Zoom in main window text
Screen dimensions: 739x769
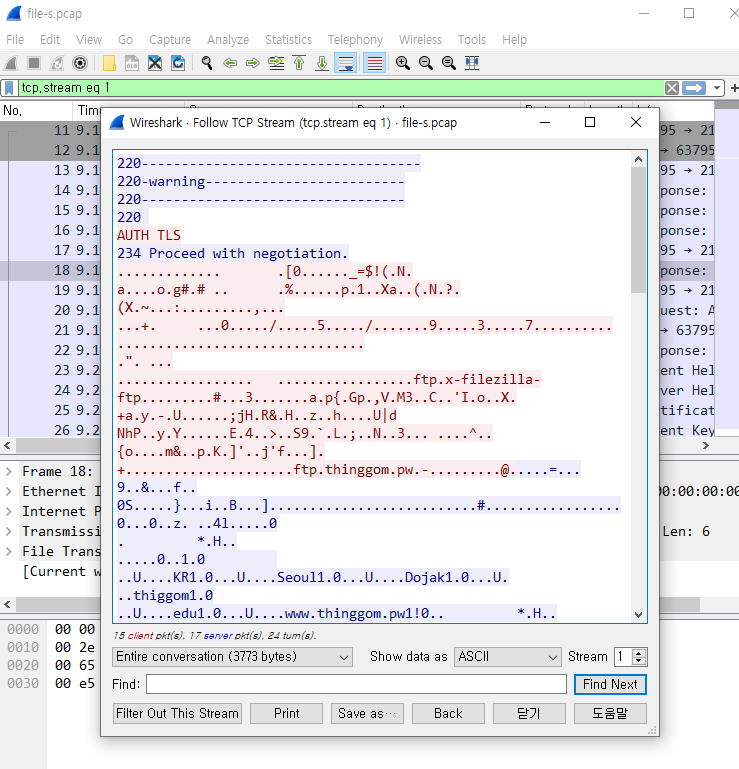coord(403,63)
